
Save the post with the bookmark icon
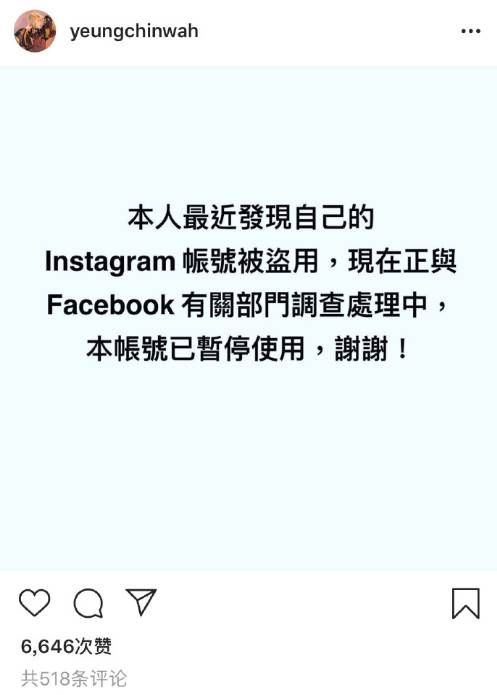tap(466, 603)
